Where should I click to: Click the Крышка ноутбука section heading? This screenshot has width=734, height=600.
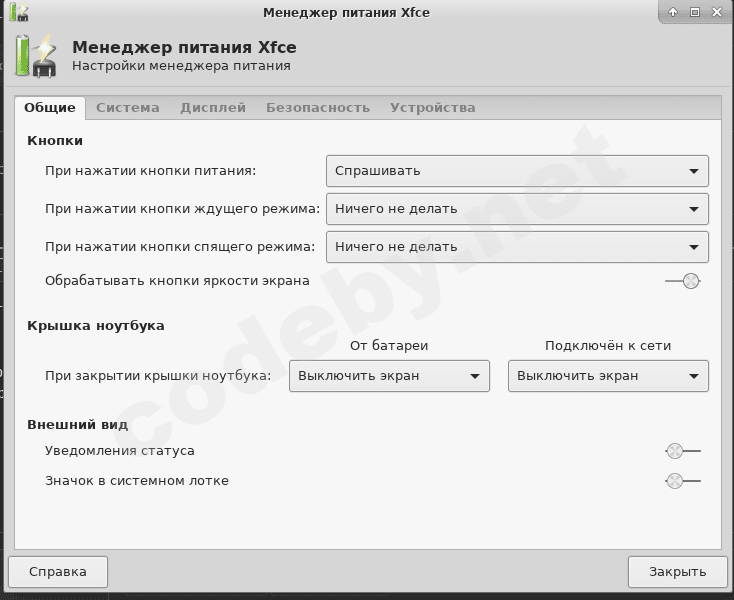click(x=95, y=325)
